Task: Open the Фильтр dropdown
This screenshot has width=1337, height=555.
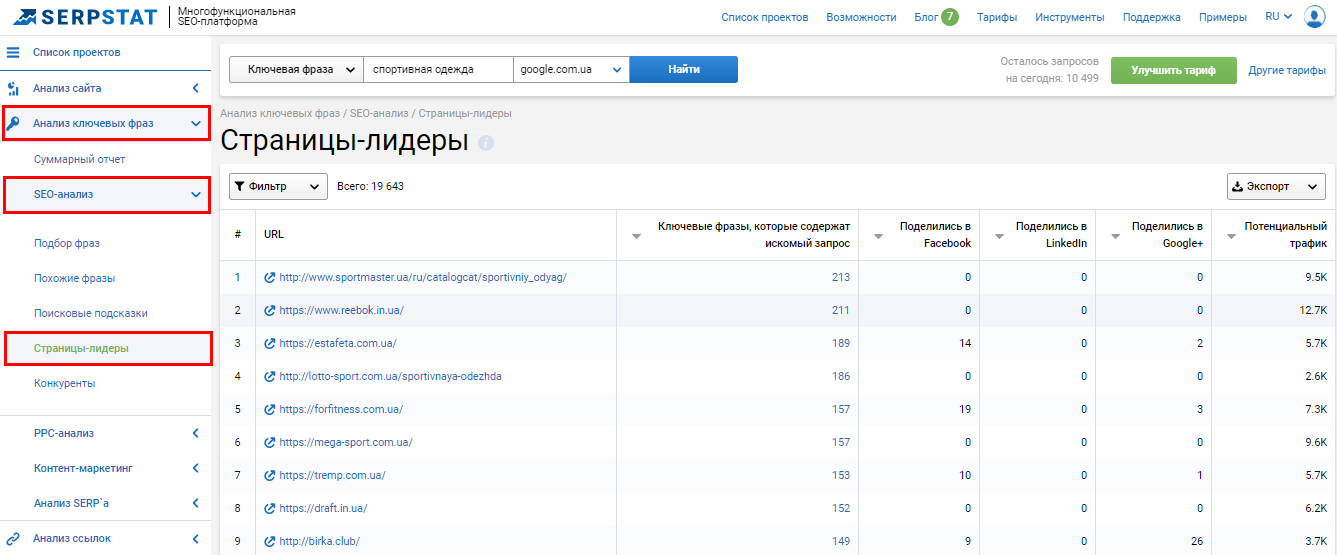Action: pos(278,186)
